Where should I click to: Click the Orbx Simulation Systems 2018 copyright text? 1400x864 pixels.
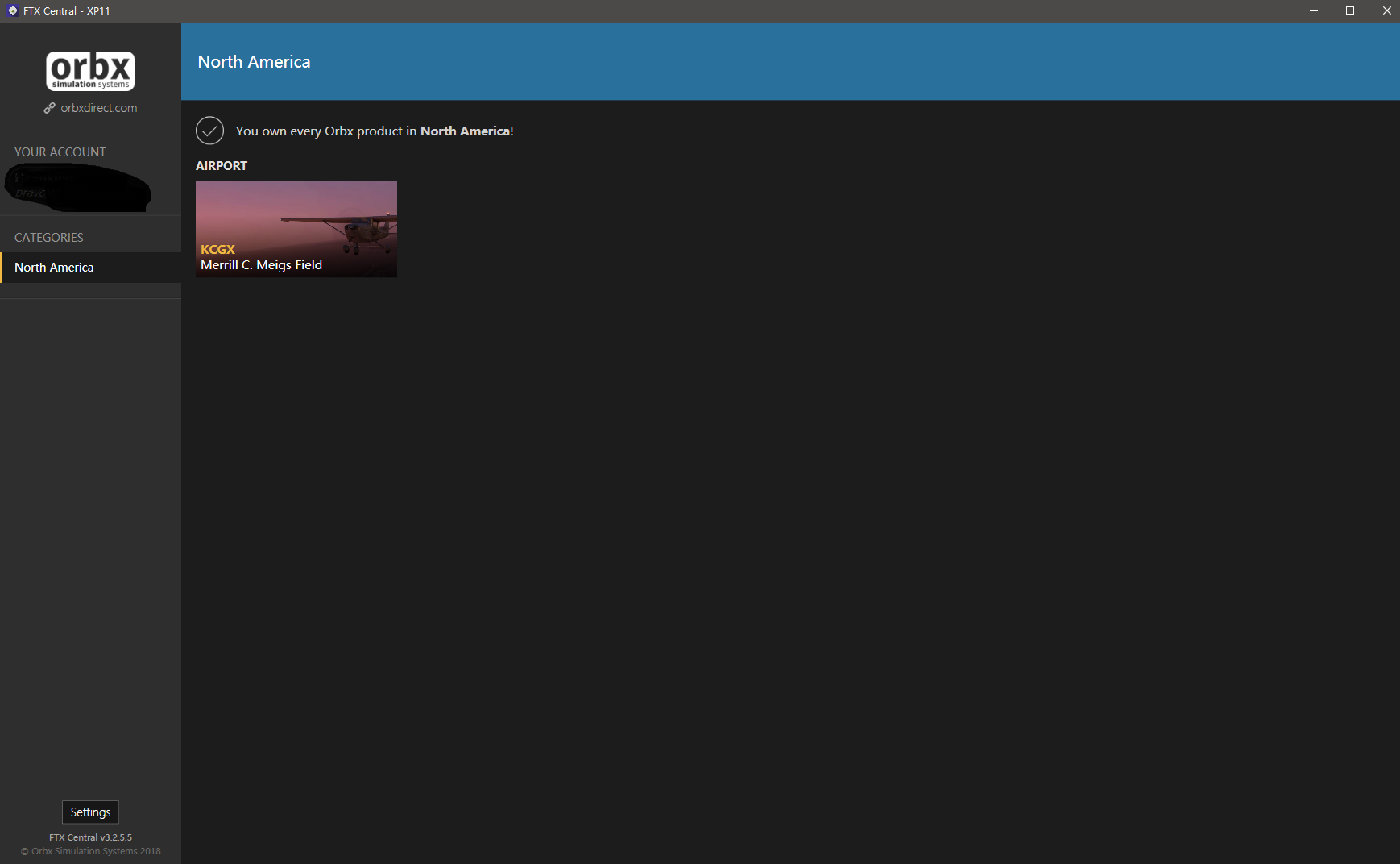coord(90,851)
